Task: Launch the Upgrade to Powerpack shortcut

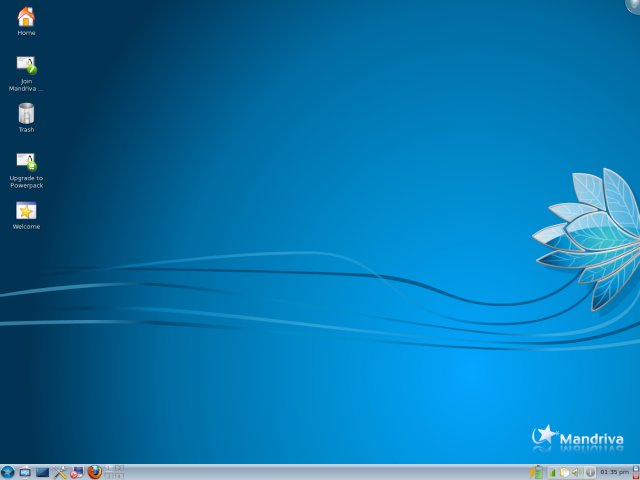Action: pos(27,162)
